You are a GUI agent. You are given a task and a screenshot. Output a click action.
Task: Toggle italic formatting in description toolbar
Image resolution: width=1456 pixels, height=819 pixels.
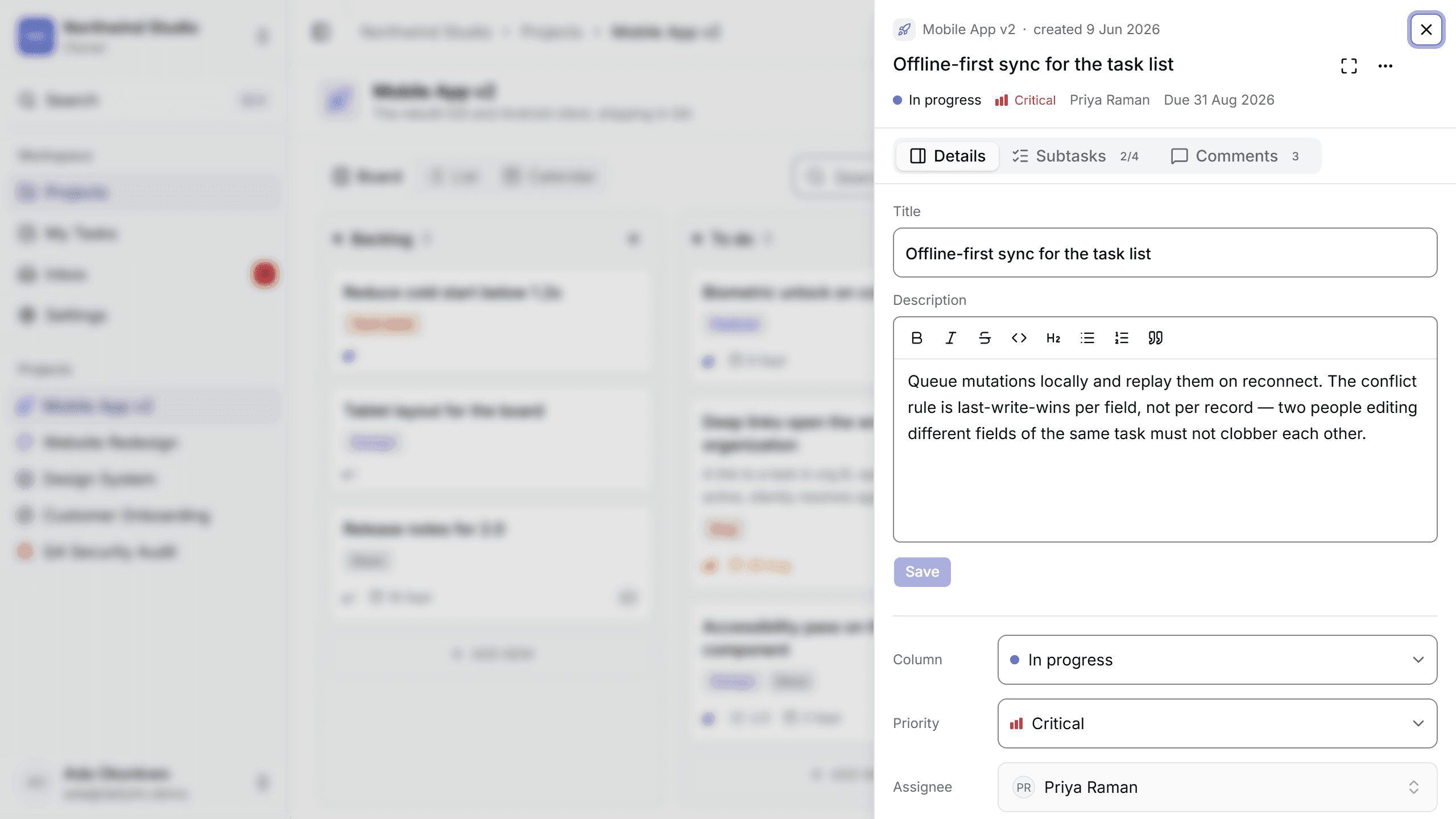coord(950,338)
